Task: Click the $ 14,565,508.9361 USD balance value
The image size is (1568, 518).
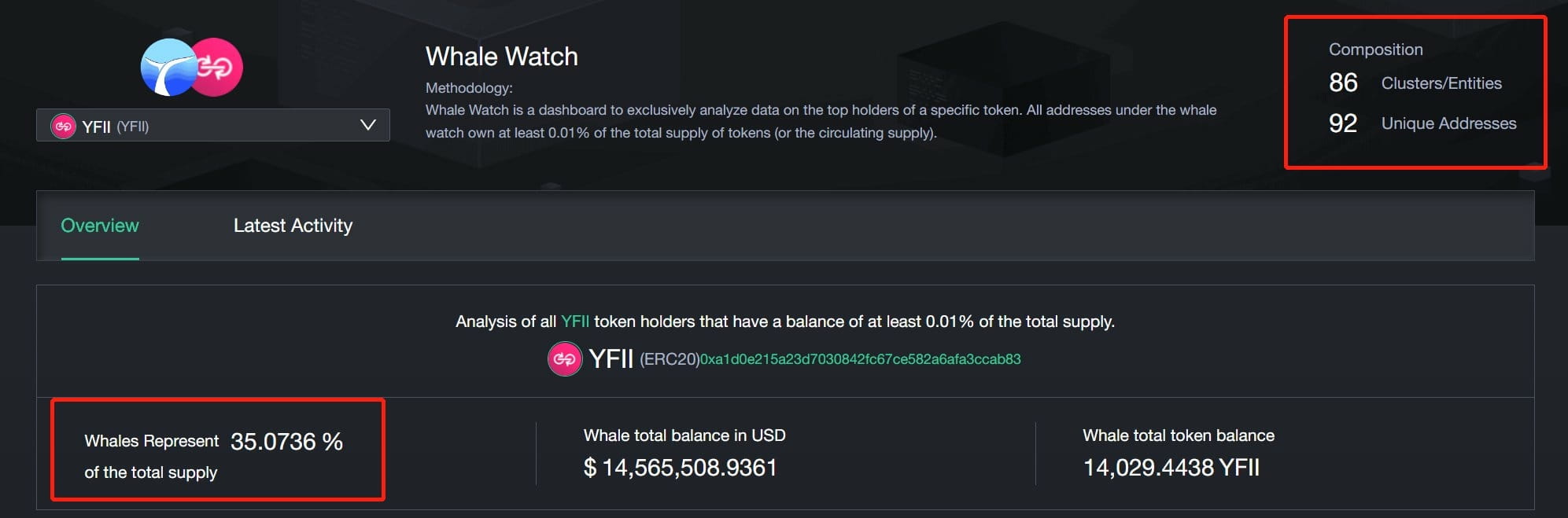Action: (x=680, y=468)
